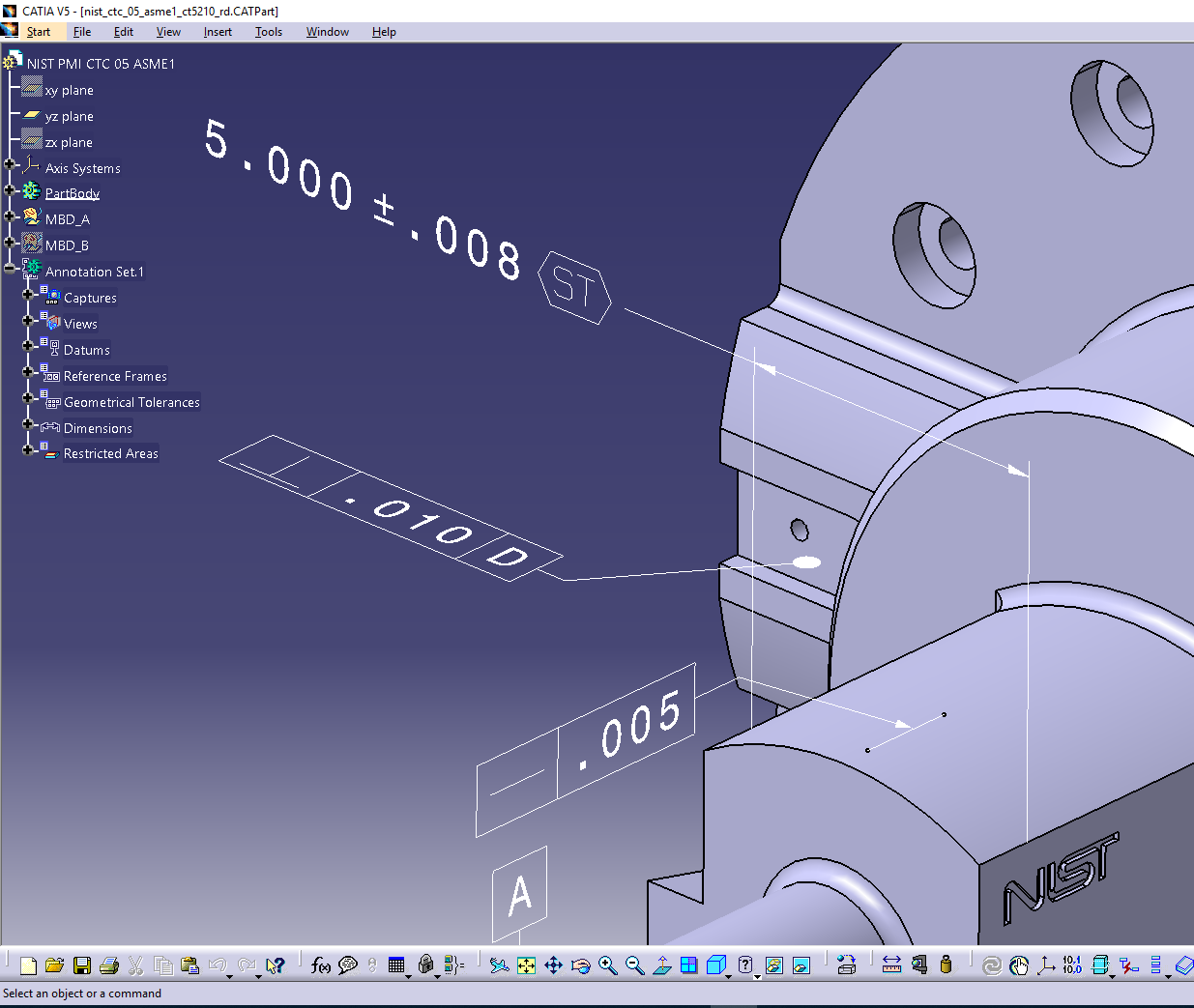Open dropdown under Isometric View cube
The image size is (1194, 1008).
(x=728, y=976)
